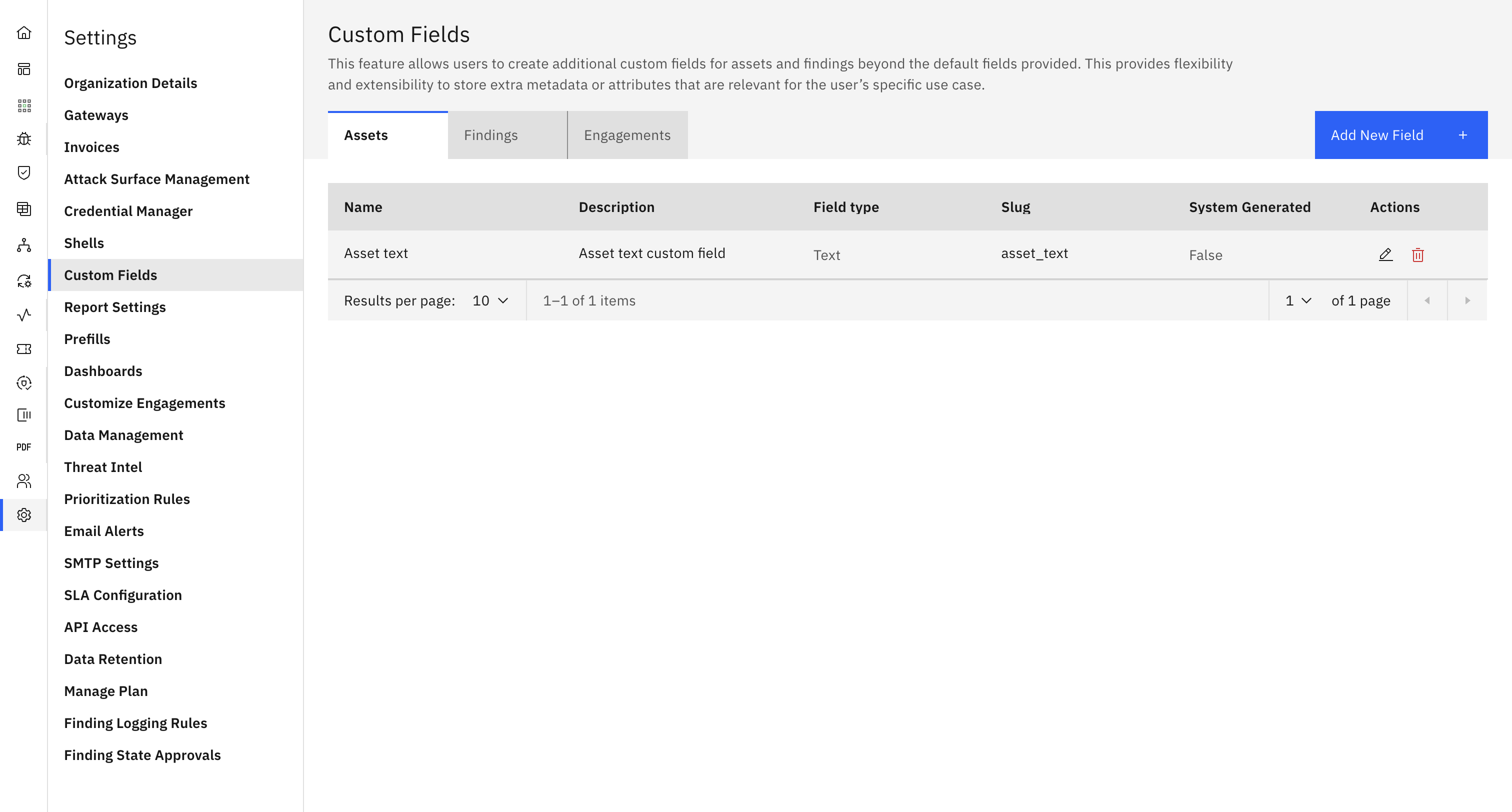Open the results per page dropdown
The height and width of the screenshot is (812, 1512).
point(490,300)
